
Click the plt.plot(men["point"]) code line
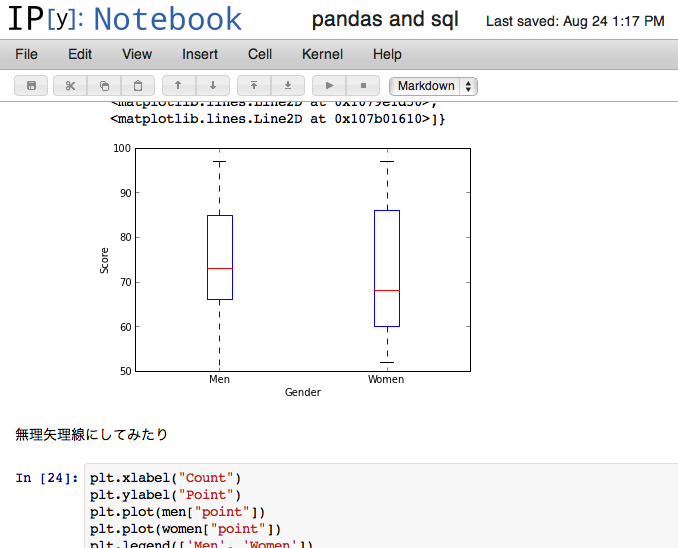click(x=177, y=512)
